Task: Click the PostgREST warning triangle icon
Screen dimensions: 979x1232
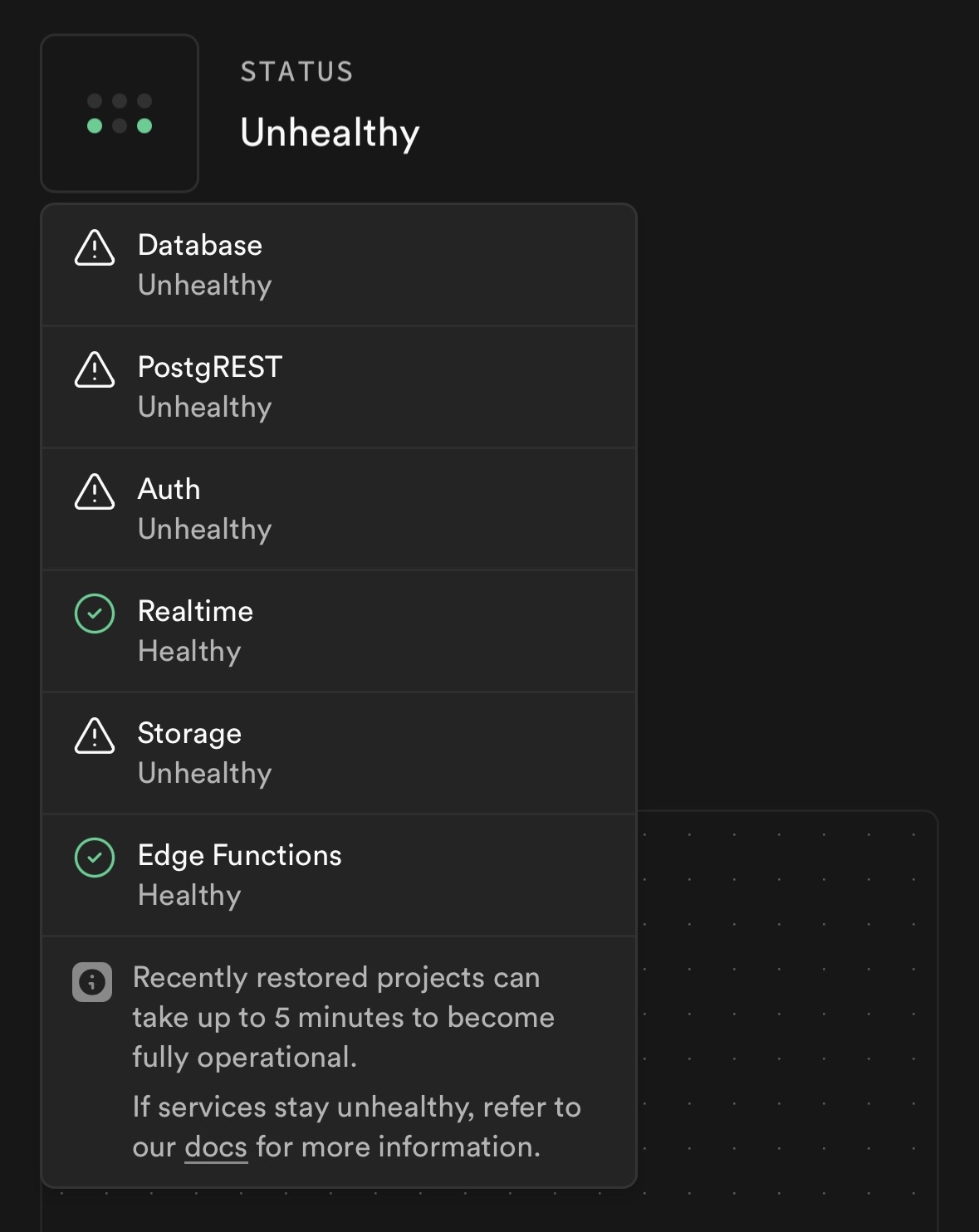Action: click(x=95, y=370)
